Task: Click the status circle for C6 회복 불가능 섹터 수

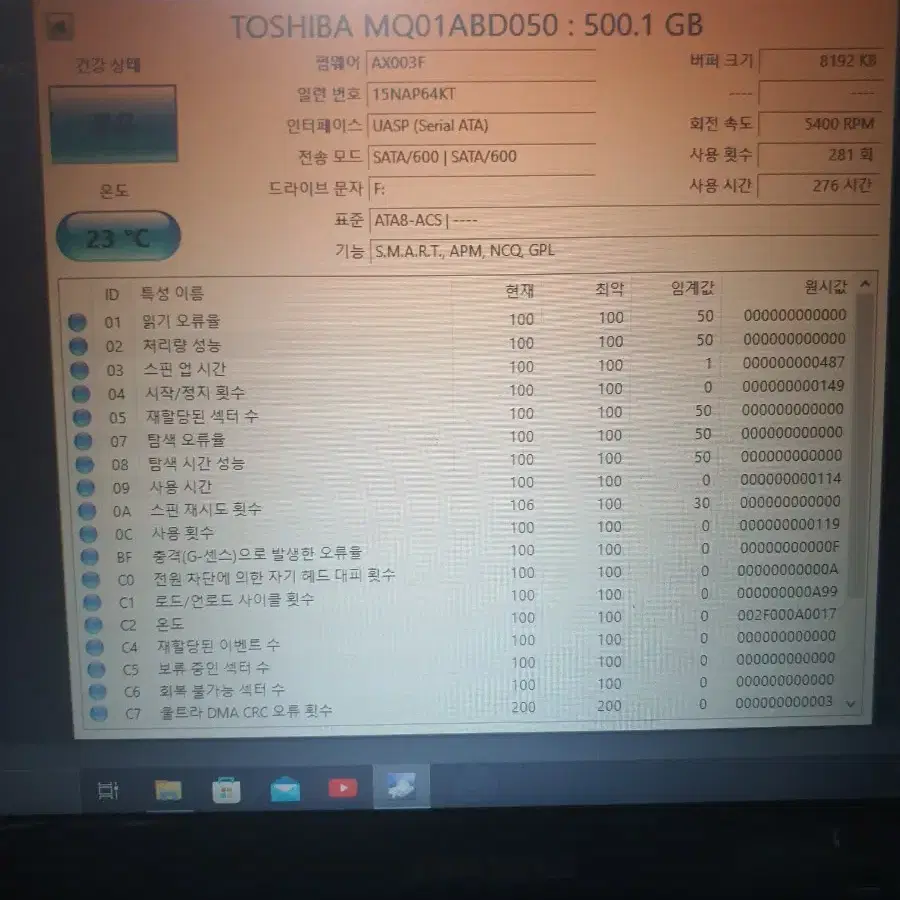Action: (98, 692)
